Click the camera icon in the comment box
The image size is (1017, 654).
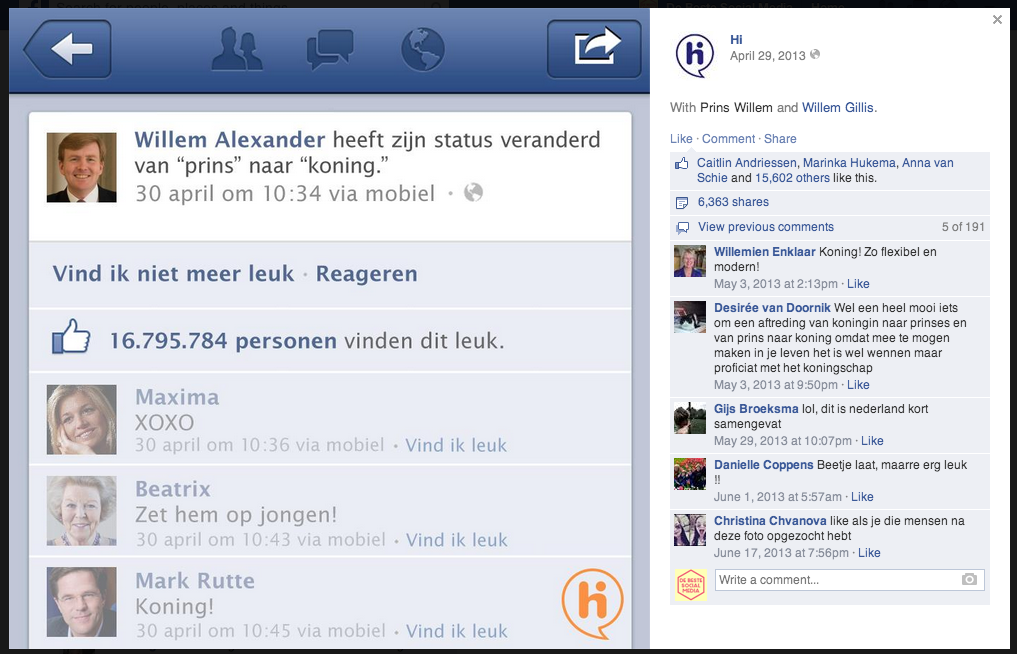pyautogui.click(x=968, y=580)
